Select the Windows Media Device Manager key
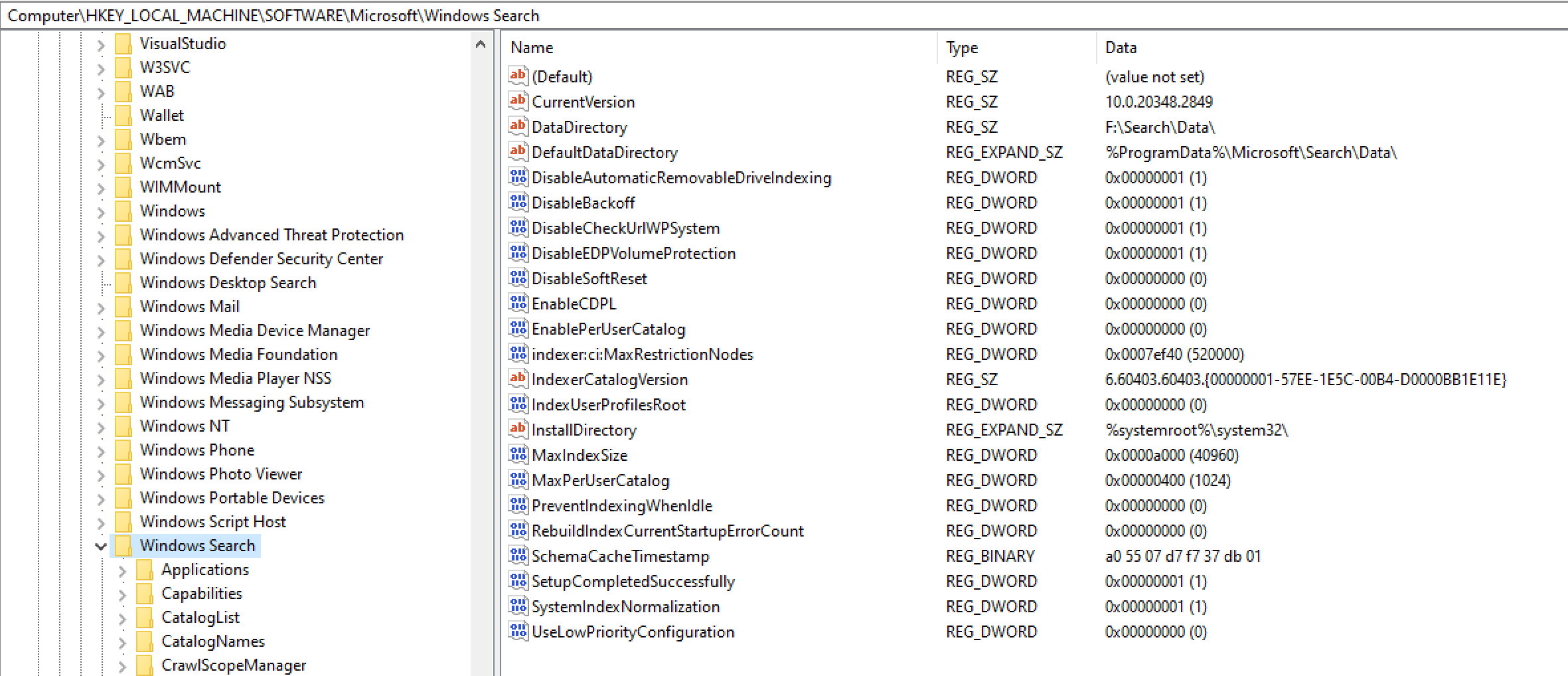 [255, 330]
